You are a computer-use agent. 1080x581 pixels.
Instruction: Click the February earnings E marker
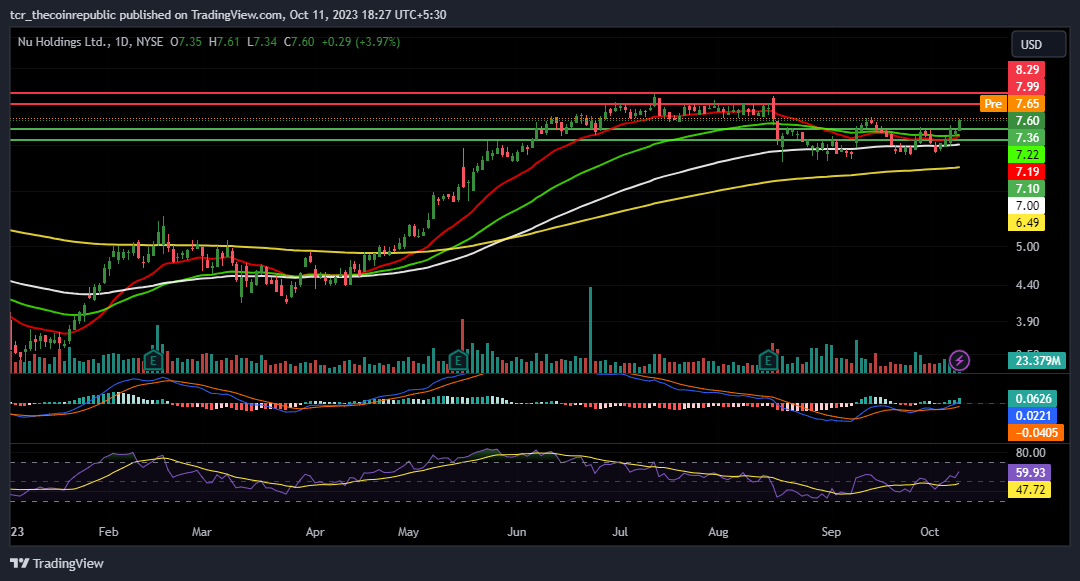(153, 360)
